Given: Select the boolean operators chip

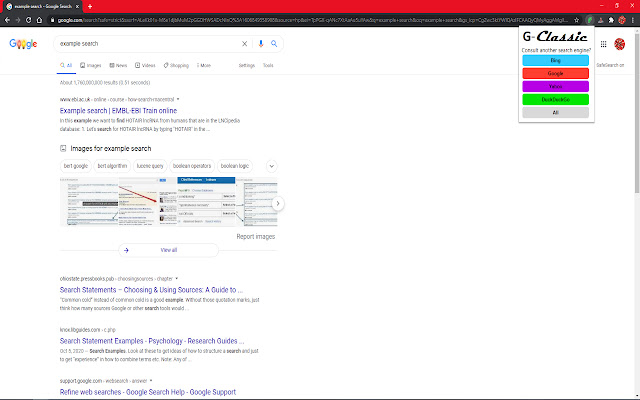Looking at the screenshot, I should 192,166.
